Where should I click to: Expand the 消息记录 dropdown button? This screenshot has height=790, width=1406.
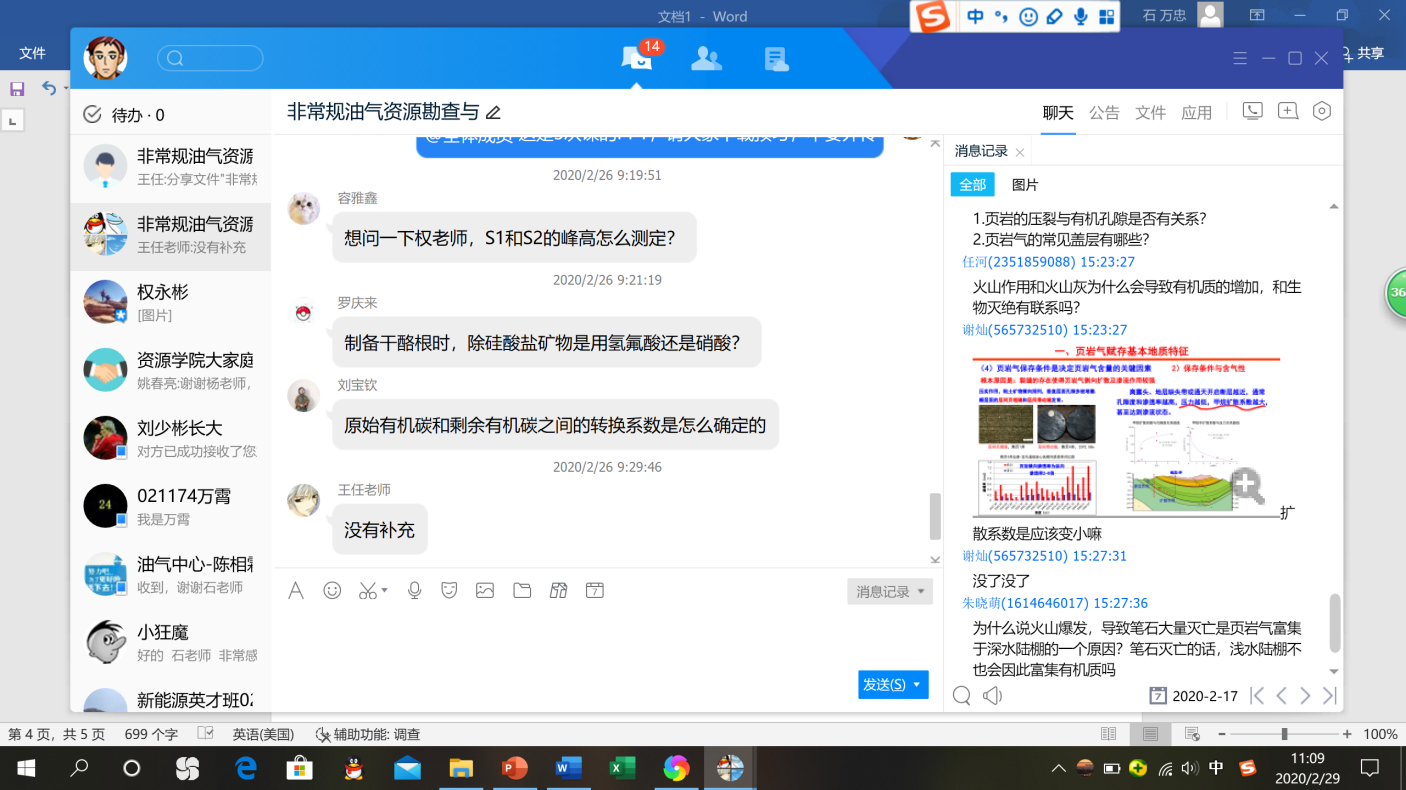(x=921, y=592)
